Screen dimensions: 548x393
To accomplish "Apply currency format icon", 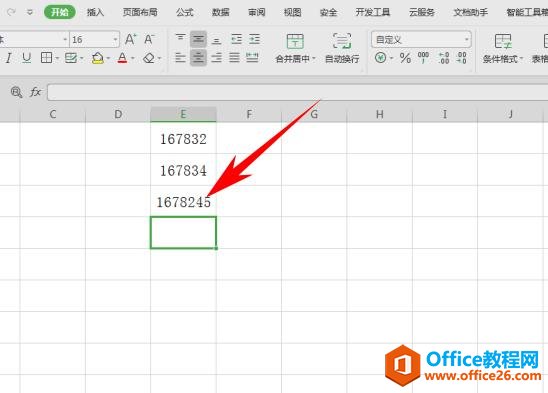I will pyautogui.click(x=381, y=58).
